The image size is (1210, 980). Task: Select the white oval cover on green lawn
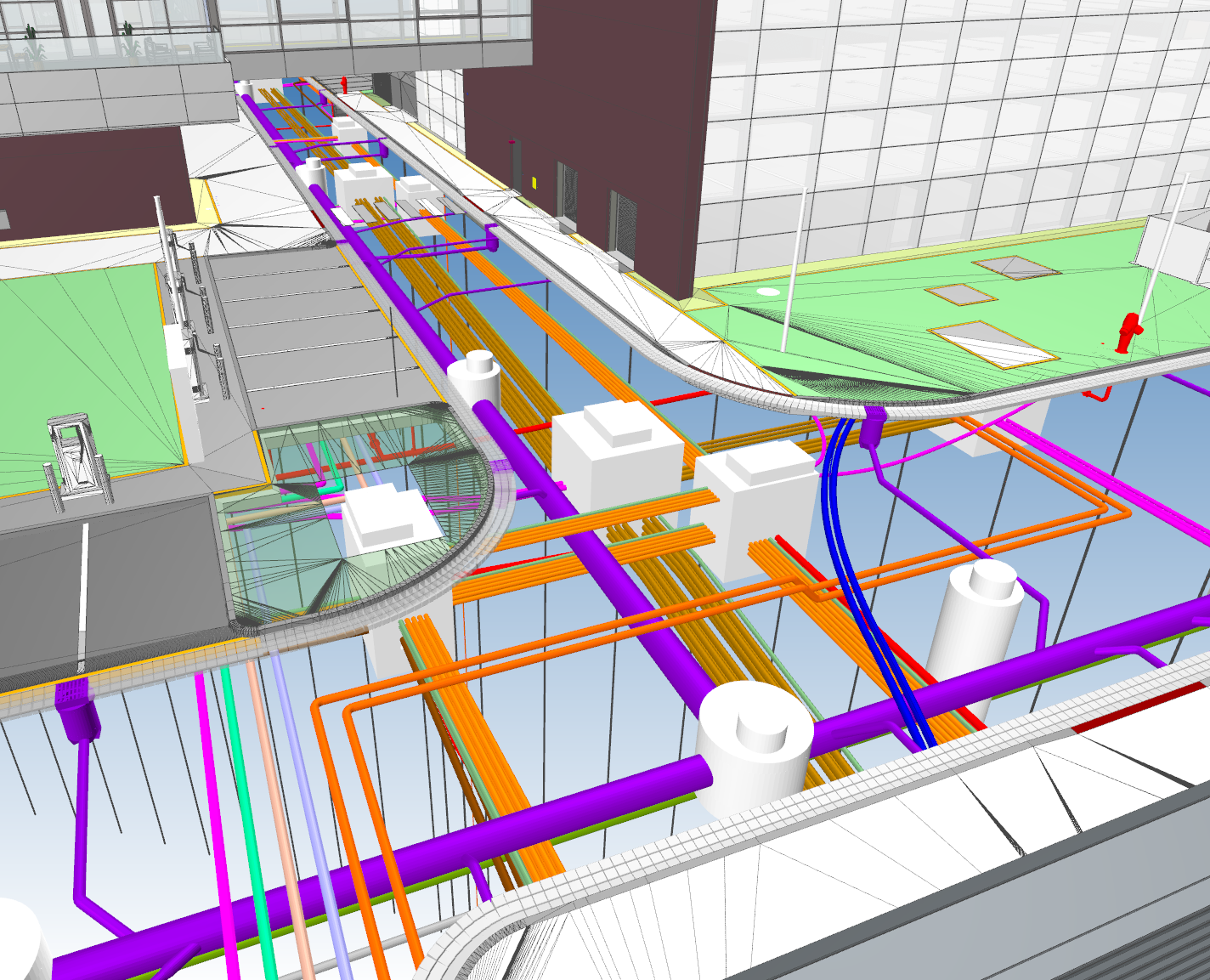pos(768,292)
